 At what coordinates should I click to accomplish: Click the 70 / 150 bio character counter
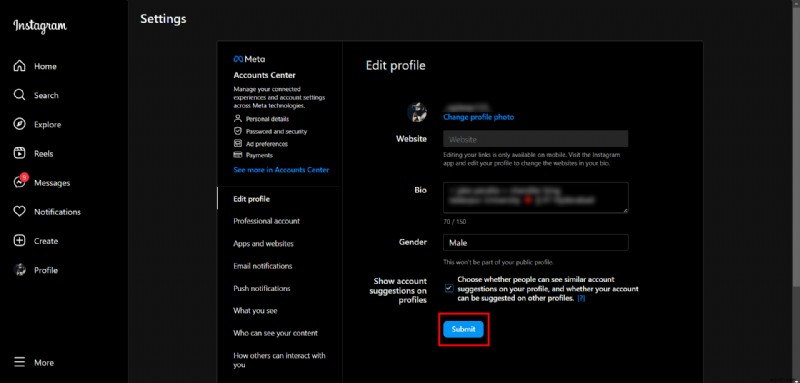tap(455, 222)
